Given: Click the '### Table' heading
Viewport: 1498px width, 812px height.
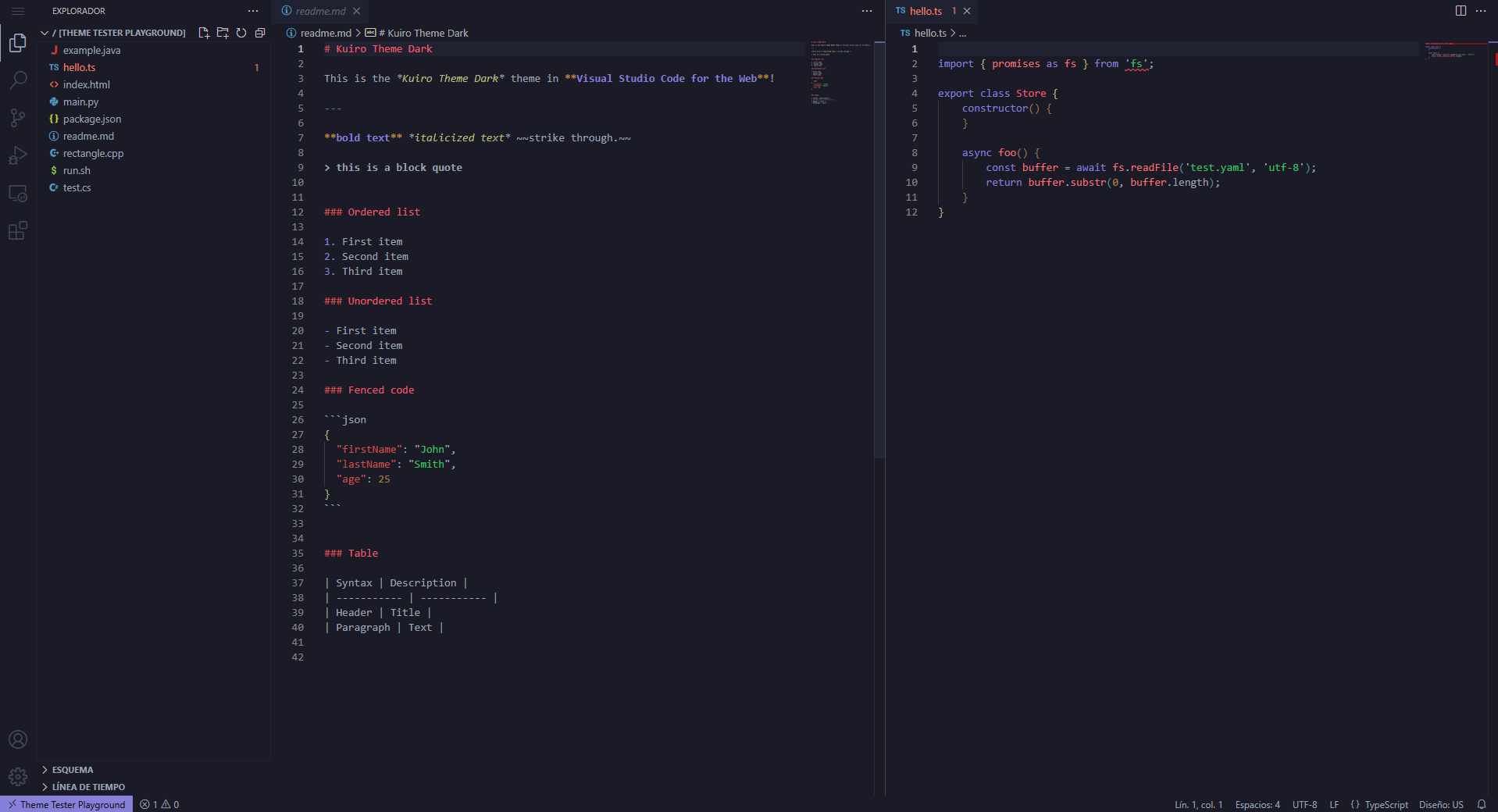Looking at the screenshot, I should (x=351, y=553).
